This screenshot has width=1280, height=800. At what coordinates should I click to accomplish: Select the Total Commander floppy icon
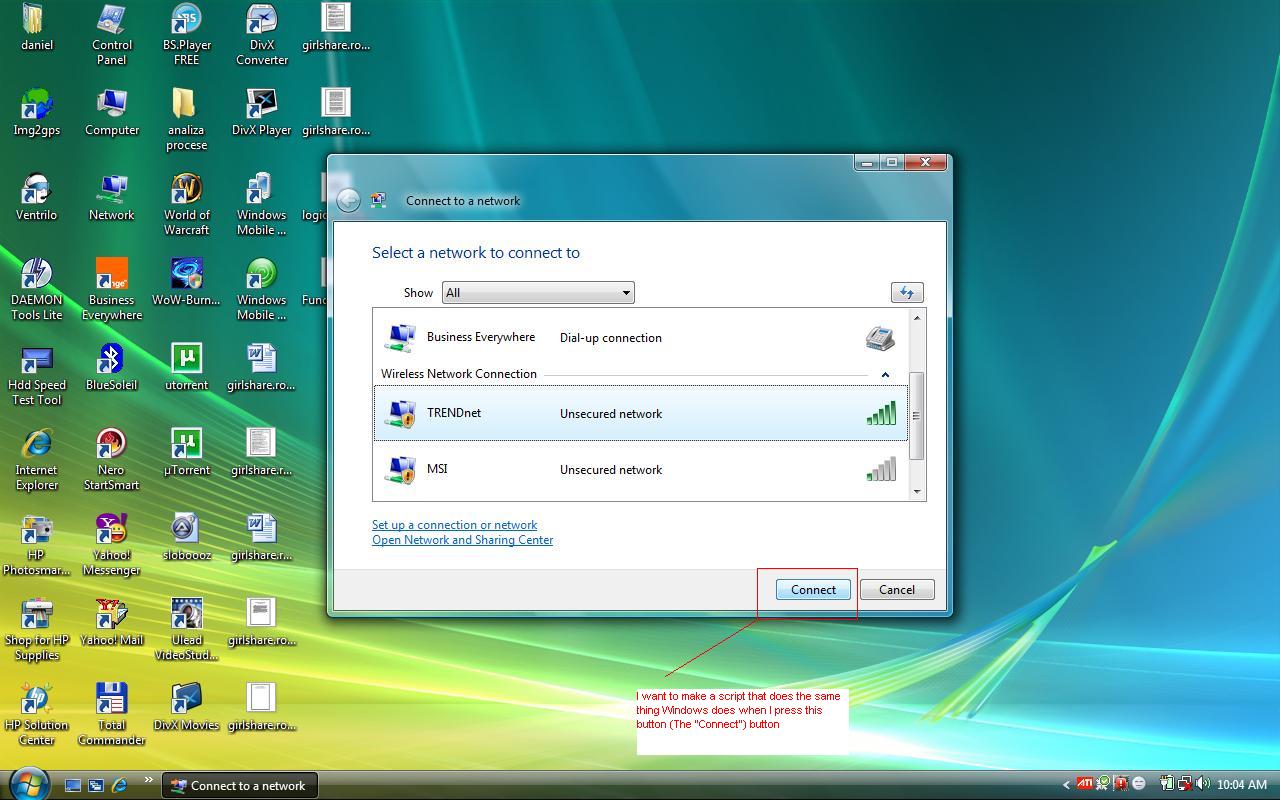coord(111,715)
